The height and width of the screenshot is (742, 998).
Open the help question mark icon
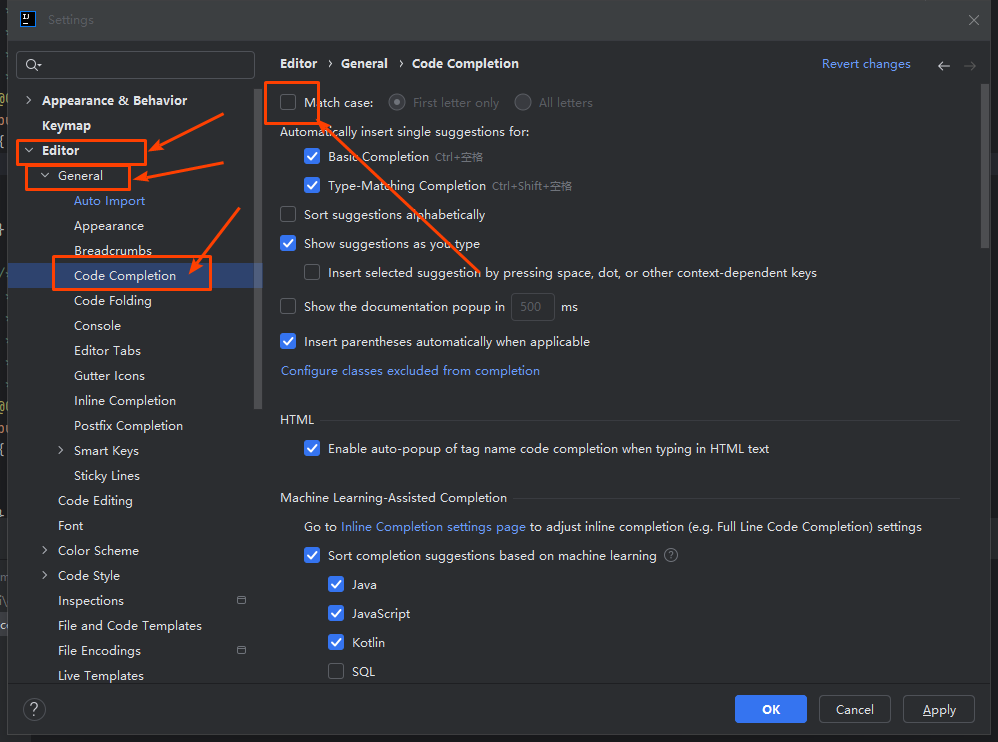pos(34,709)
